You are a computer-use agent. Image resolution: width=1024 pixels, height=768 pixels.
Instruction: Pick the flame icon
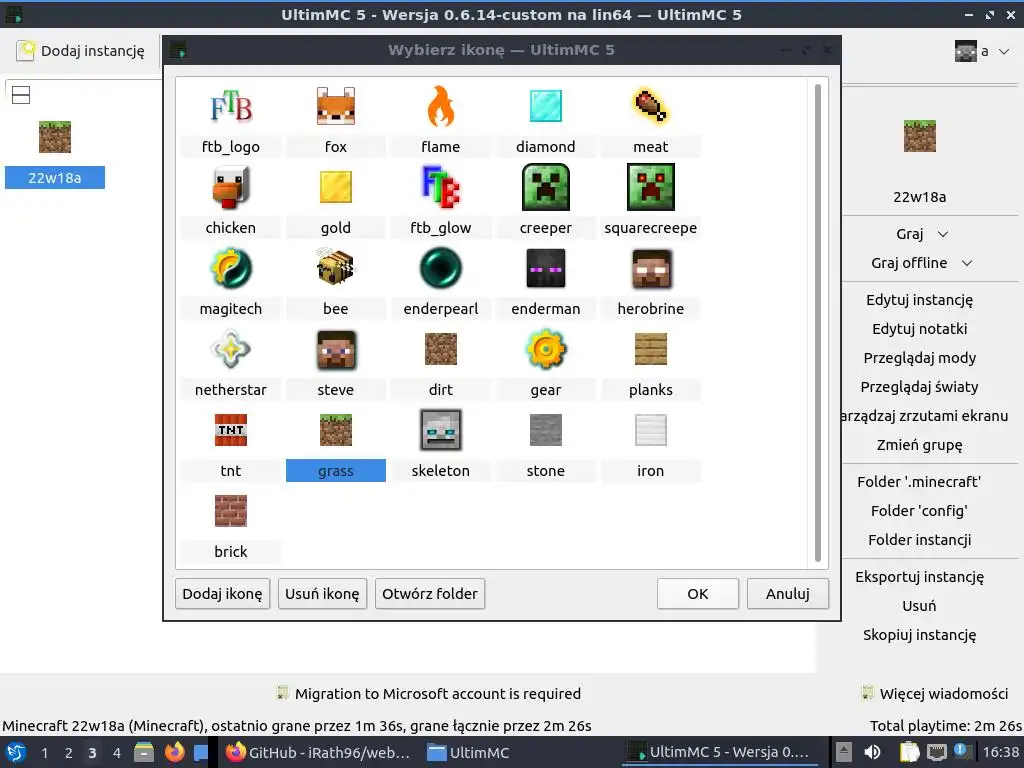441,106
